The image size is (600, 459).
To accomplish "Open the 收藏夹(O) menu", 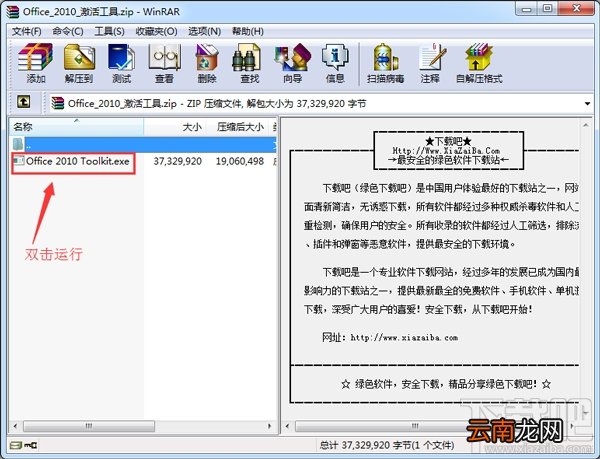I will tap(156, 31).
